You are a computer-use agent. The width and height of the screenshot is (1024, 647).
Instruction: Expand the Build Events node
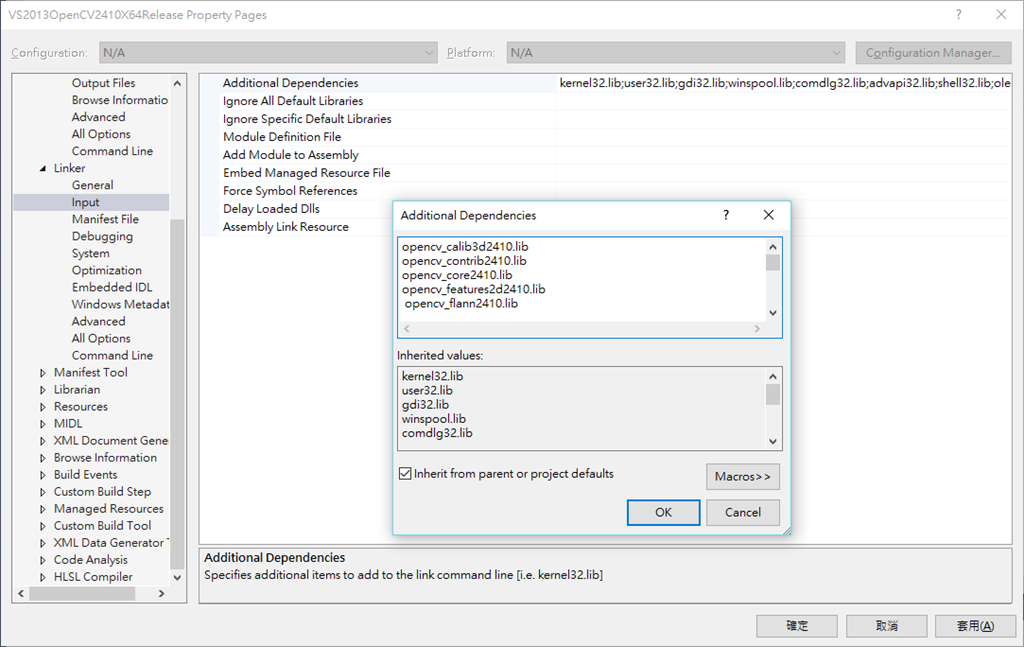coord(43,475)
